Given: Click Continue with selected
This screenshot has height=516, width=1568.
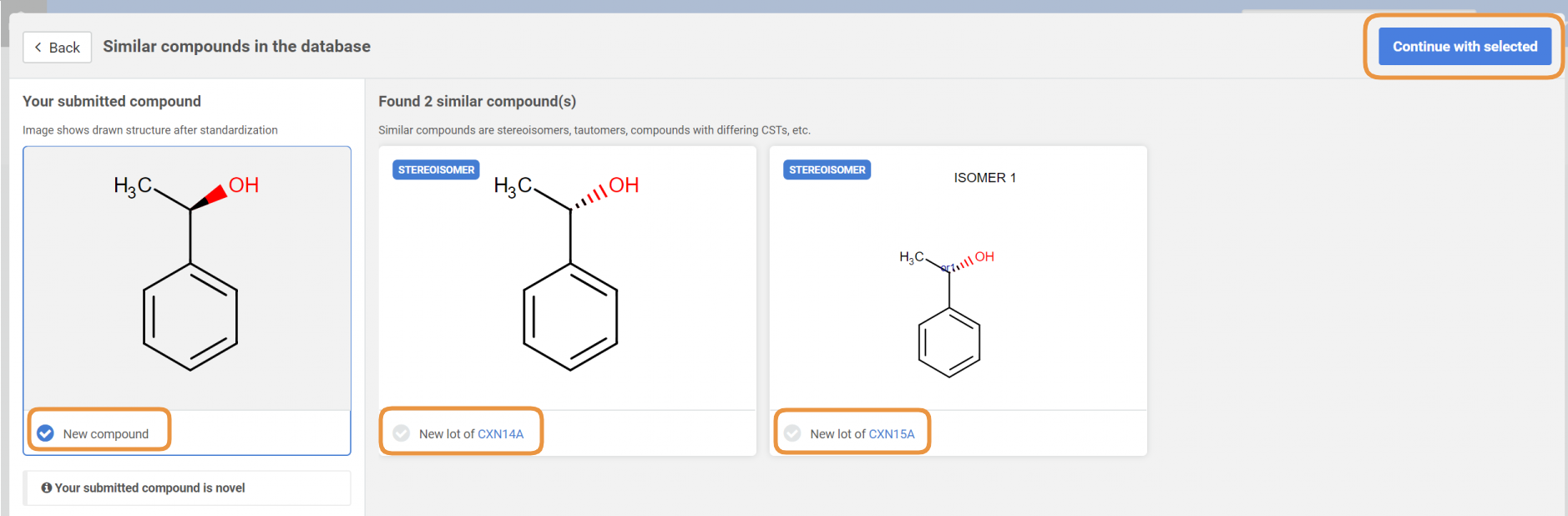Looking at the screenshot, I should click(1464, 47).
